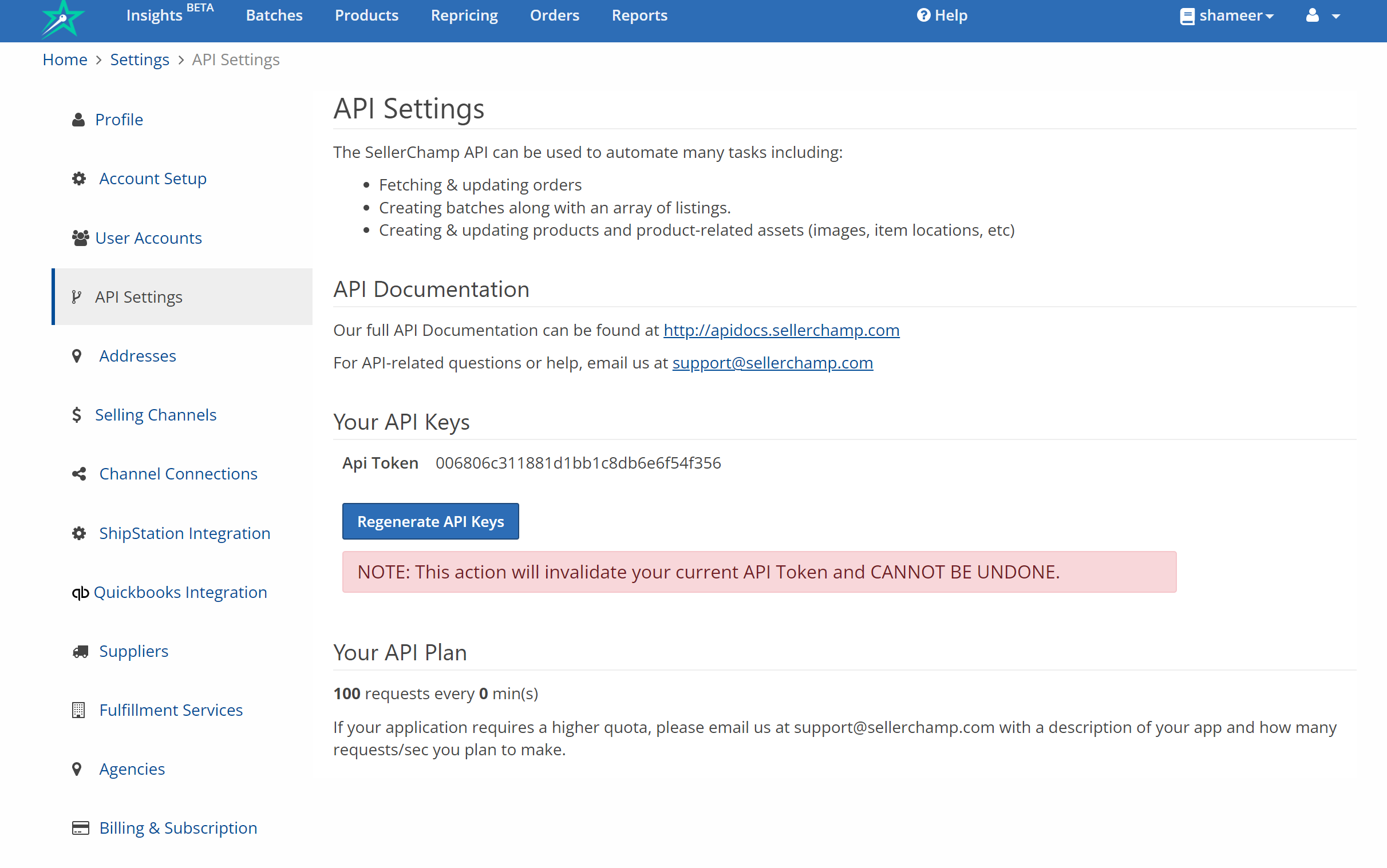Click the API token value 006806c3...
This screenshot has height=868, width=1387.
click(578, 463)
